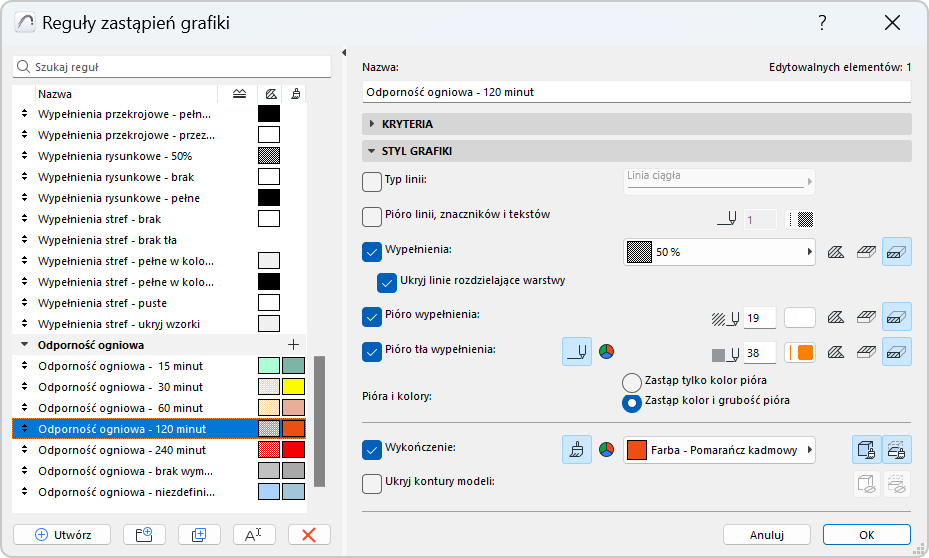The width and height of the screenshot is (929, 558).
Task: Toggle drafting fills icon in Pióro tła row
Action: tap(836, 352)
